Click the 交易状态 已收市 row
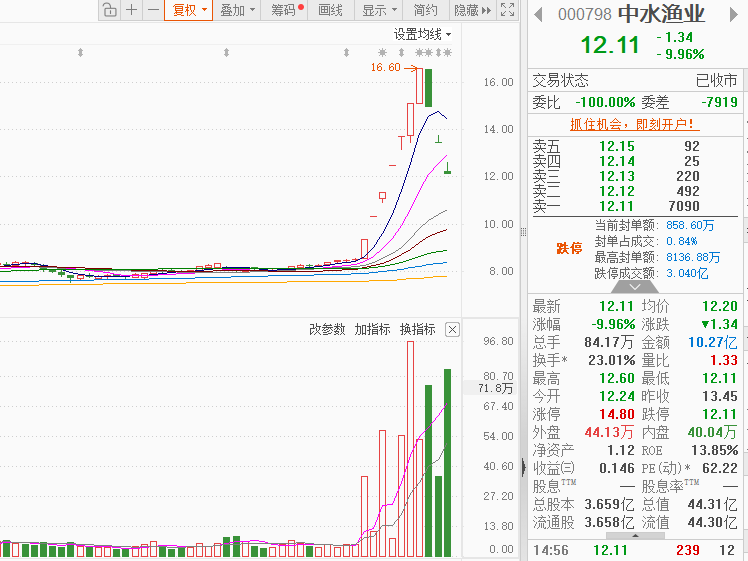This screenshot has height=561, width=748. (x=635, y=80)
